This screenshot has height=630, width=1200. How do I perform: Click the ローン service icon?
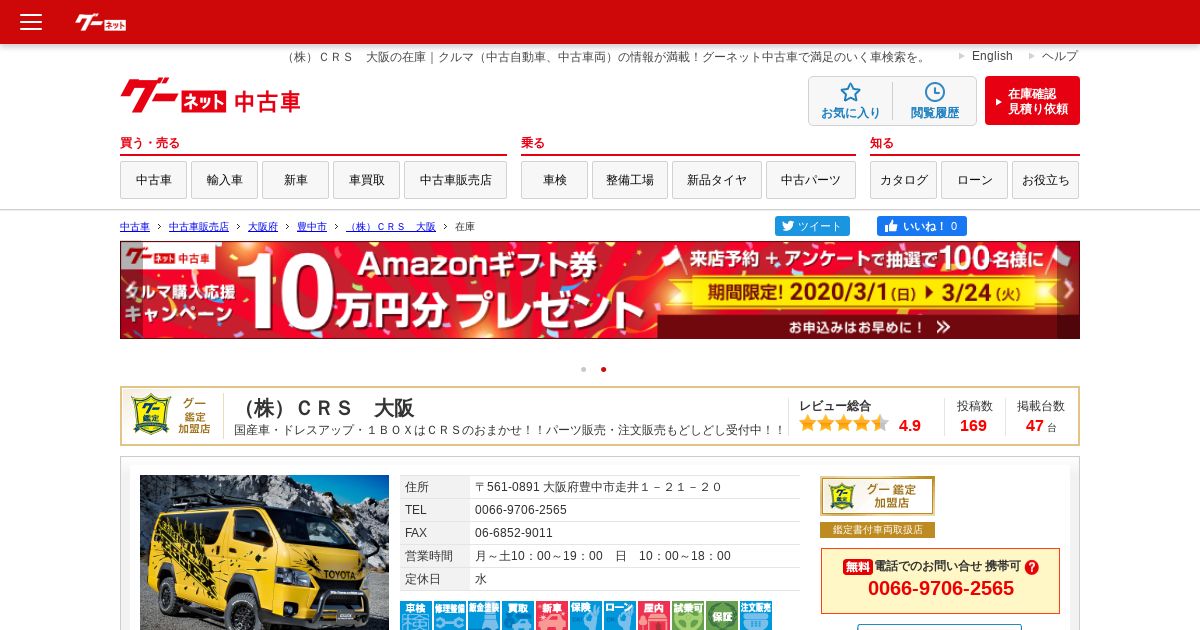(620, 615)
